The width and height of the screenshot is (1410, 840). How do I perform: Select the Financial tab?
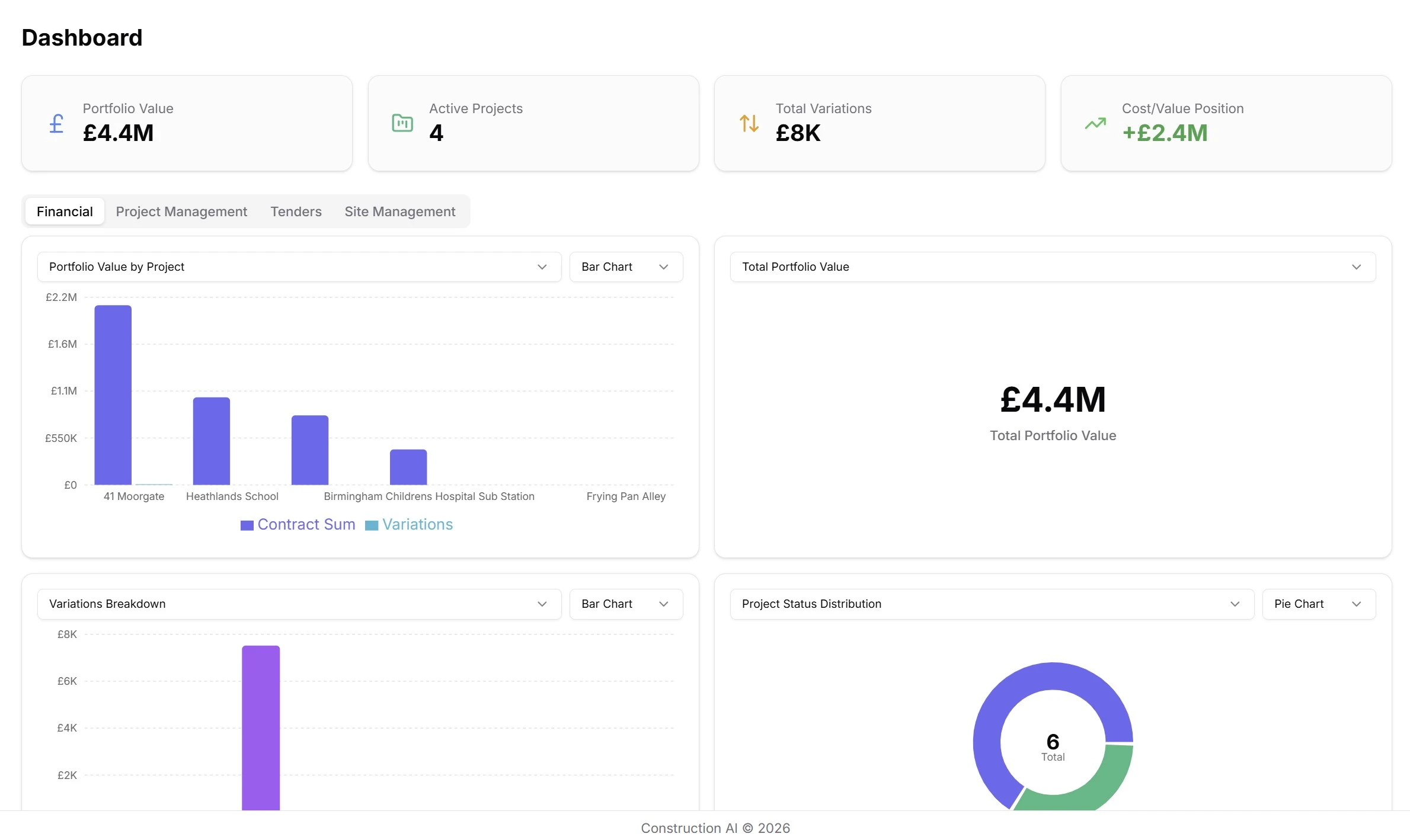coord(65,211)
